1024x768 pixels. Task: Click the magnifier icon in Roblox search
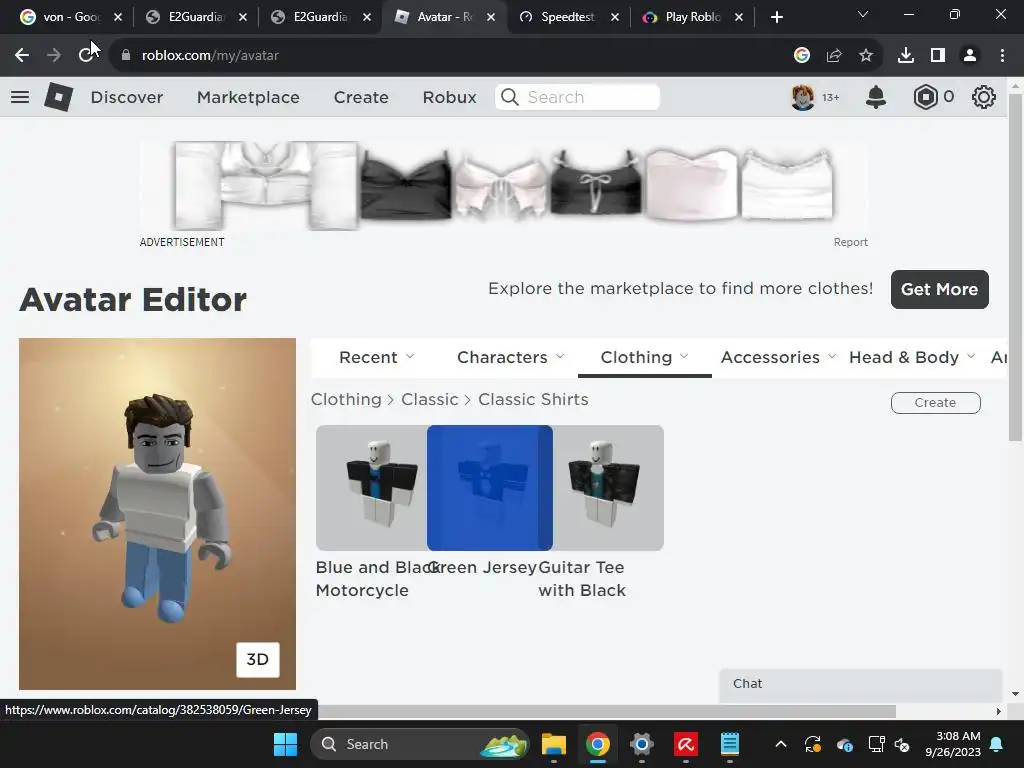510,97
